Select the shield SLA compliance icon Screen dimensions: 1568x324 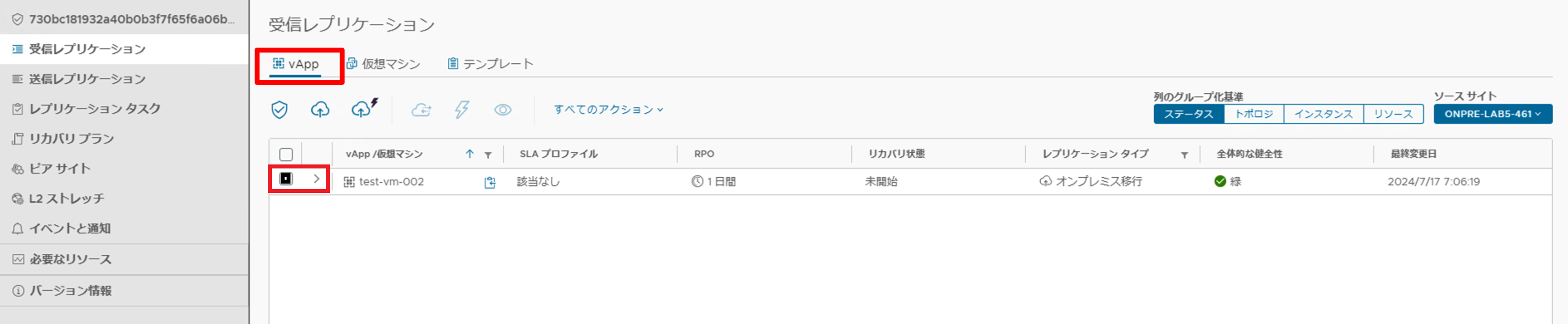pos(279,109)
